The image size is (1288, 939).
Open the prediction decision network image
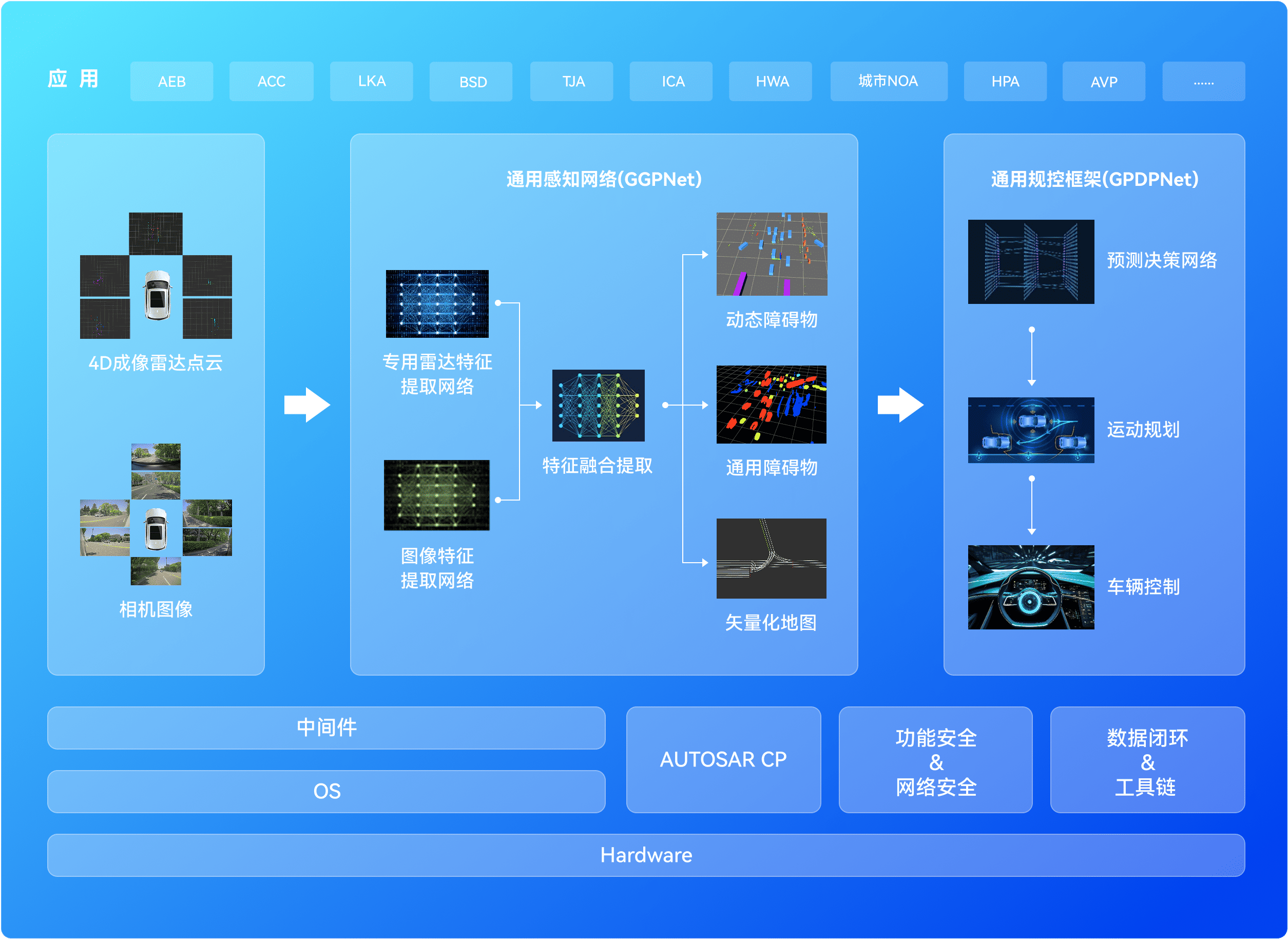pos(1031,262)
